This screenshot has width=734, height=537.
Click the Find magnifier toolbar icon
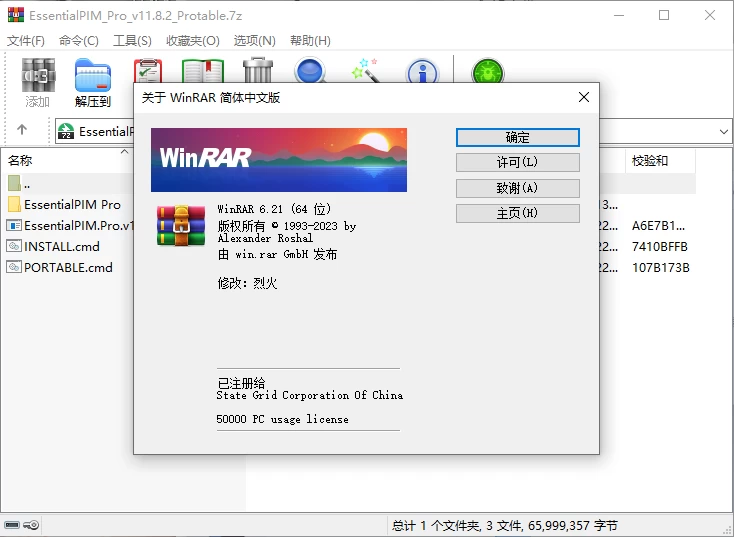coord(310,70)
